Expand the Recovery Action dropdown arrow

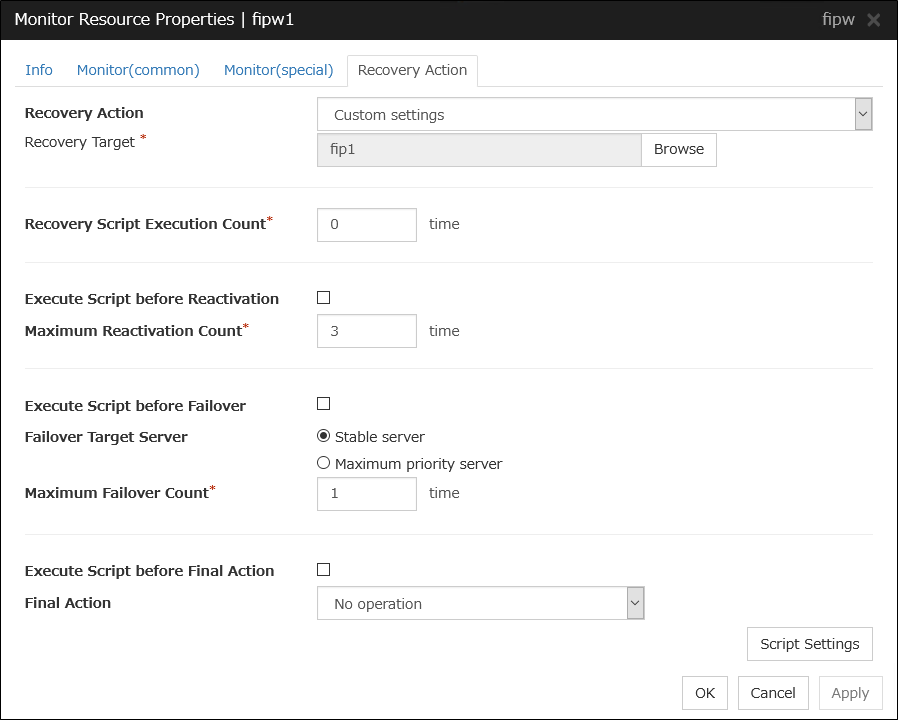tap(863, 114)
